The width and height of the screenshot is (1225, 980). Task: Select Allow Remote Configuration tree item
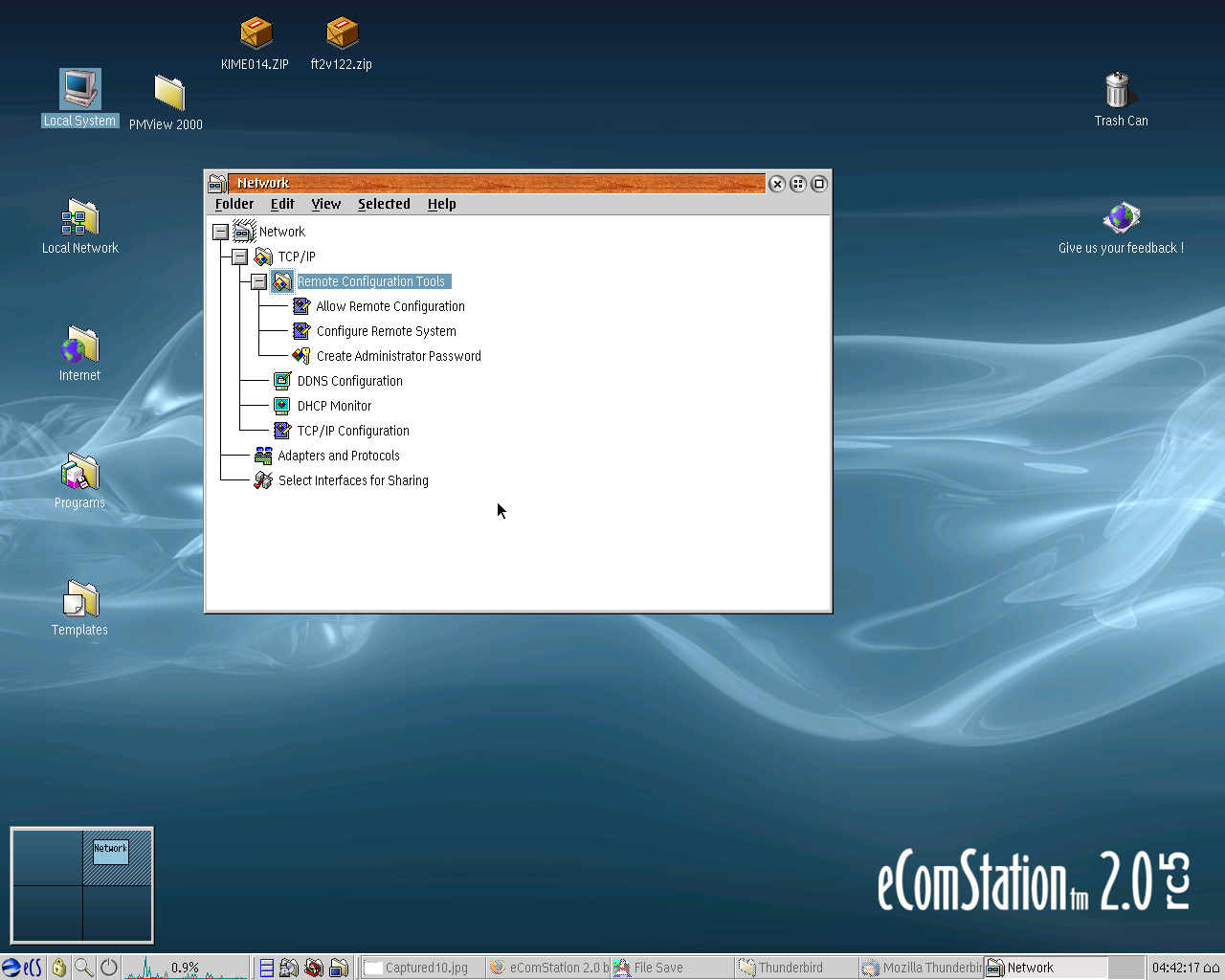pos(390,306)
